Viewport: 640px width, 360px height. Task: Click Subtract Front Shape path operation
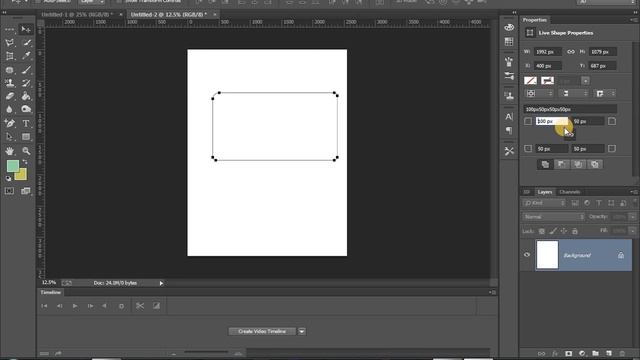[562, 164]
